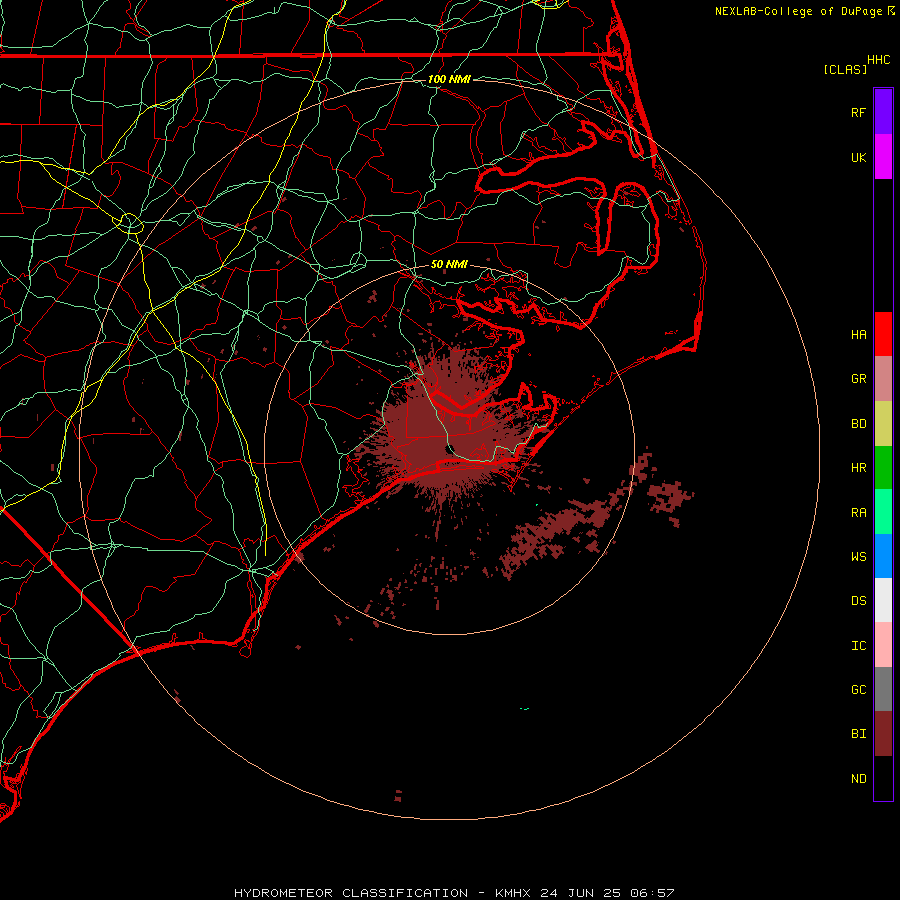Click the 50 NMI range ring label
This screenshot has width=900, height=900.
tap(449, 264)
